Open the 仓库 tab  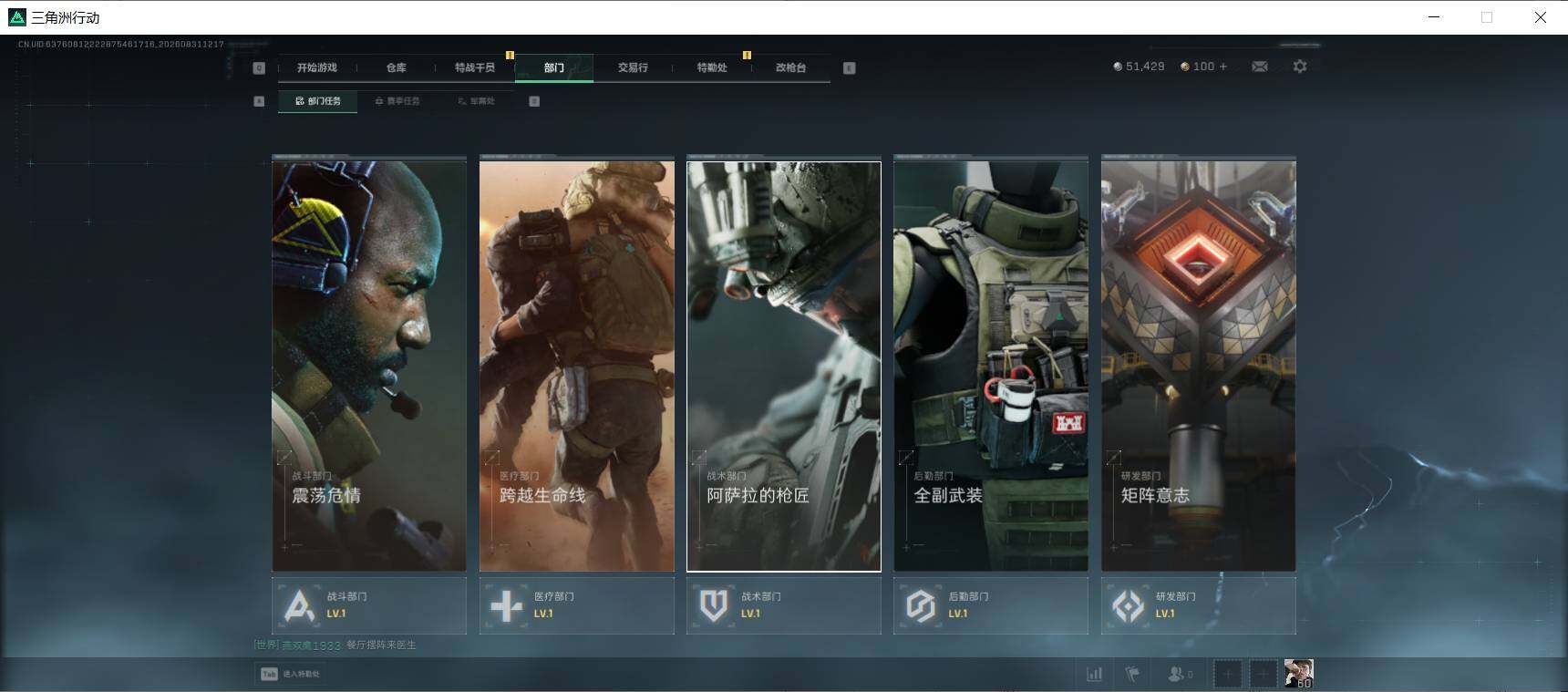tap(396, 67)
